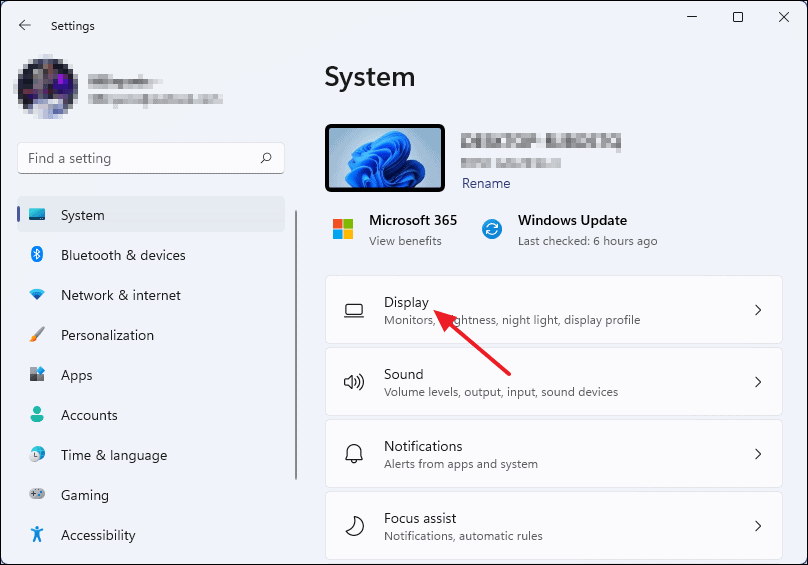This screenshot has width=808, height=565.
Task: Click the Accessibility figure icon
Action: click(x=37, y=534)
